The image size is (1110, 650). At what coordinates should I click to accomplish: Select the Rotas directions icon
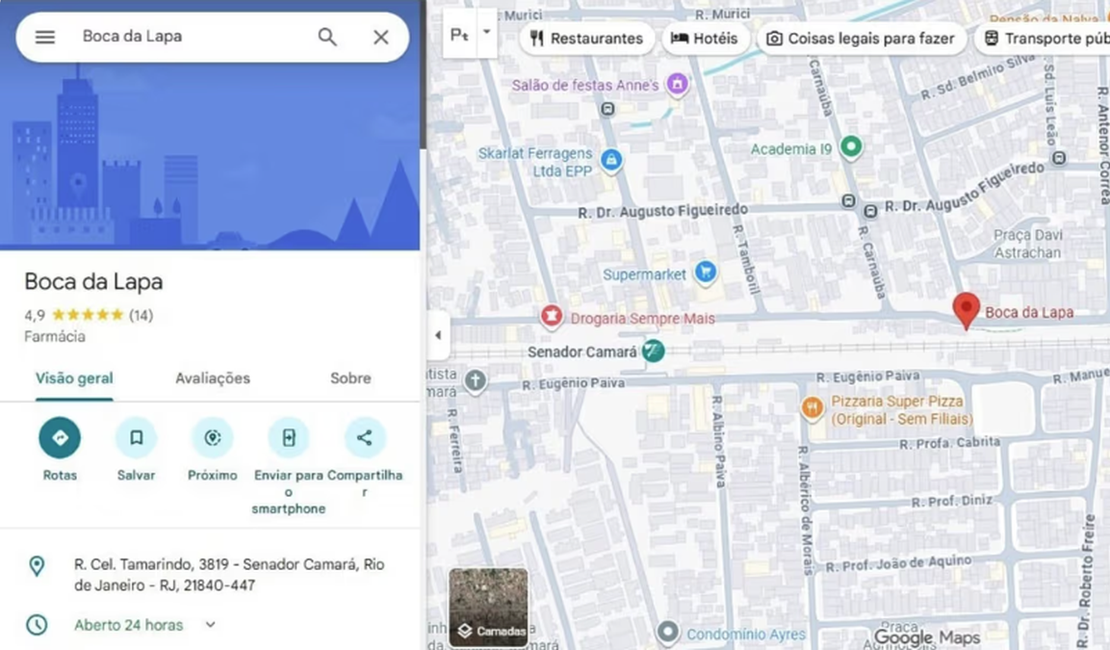click(59, 437)
